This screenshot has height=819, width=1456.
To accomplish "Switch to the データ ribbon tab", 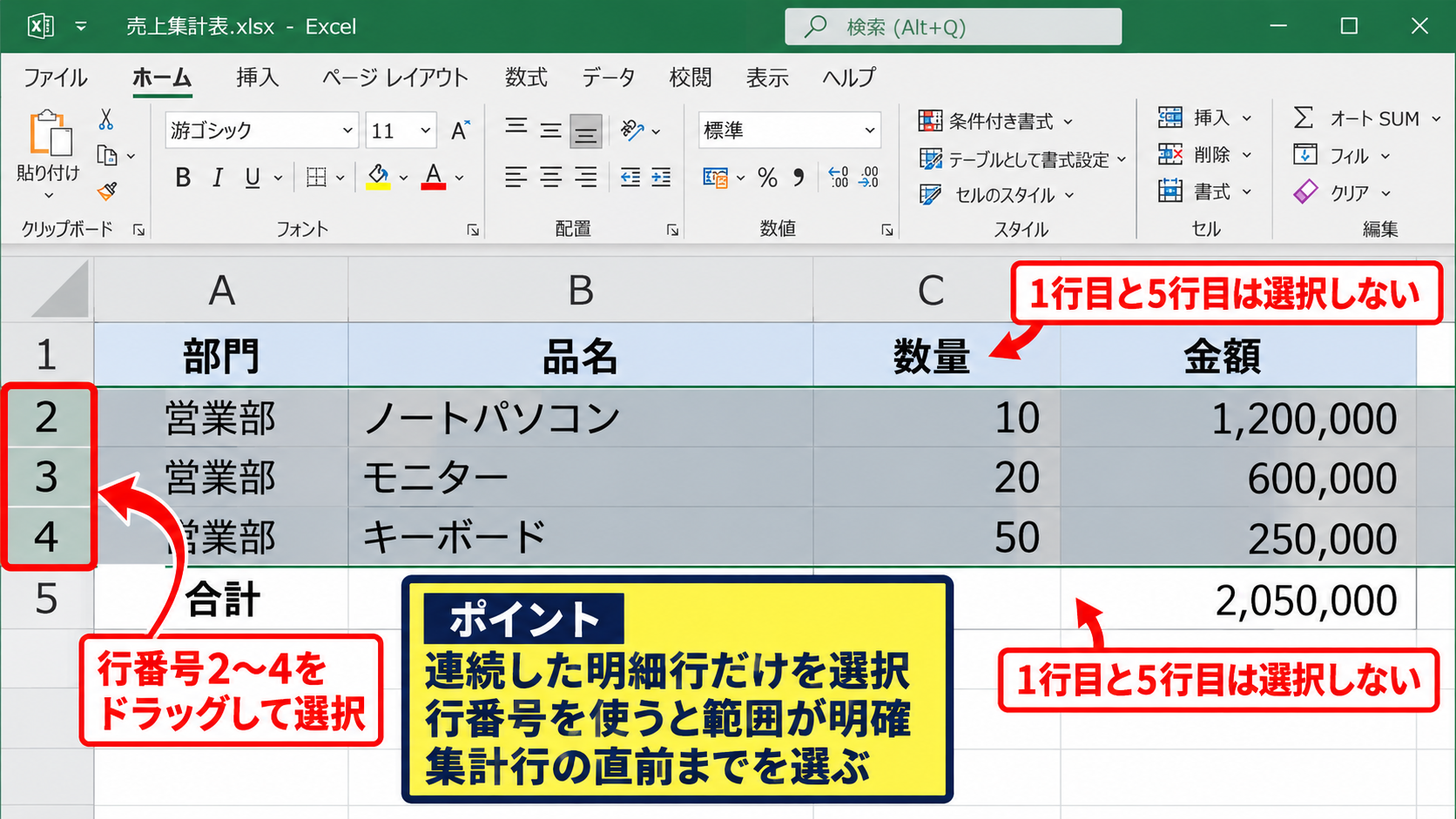I will pyautogui.click(x=609, y=77).
